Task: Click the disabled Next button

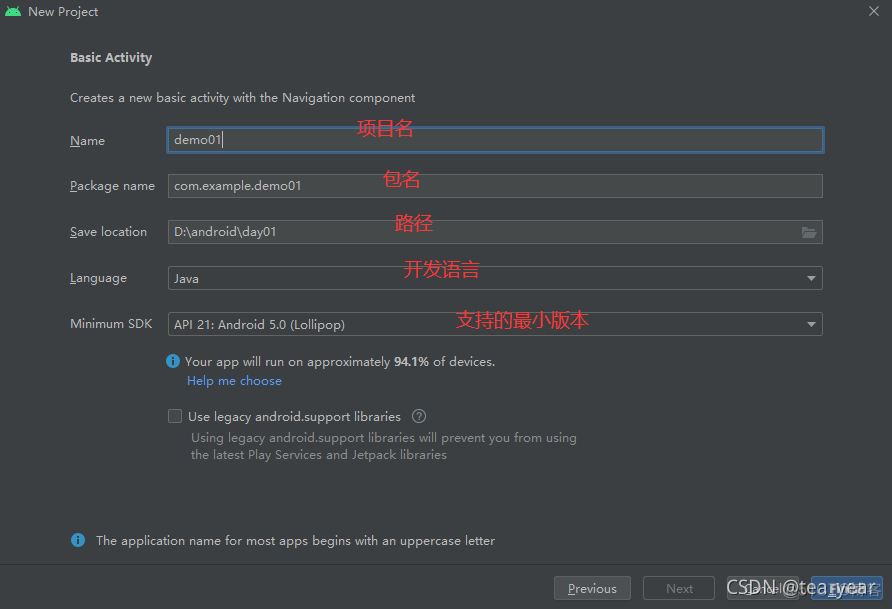Action: click(x=679, y=589)
